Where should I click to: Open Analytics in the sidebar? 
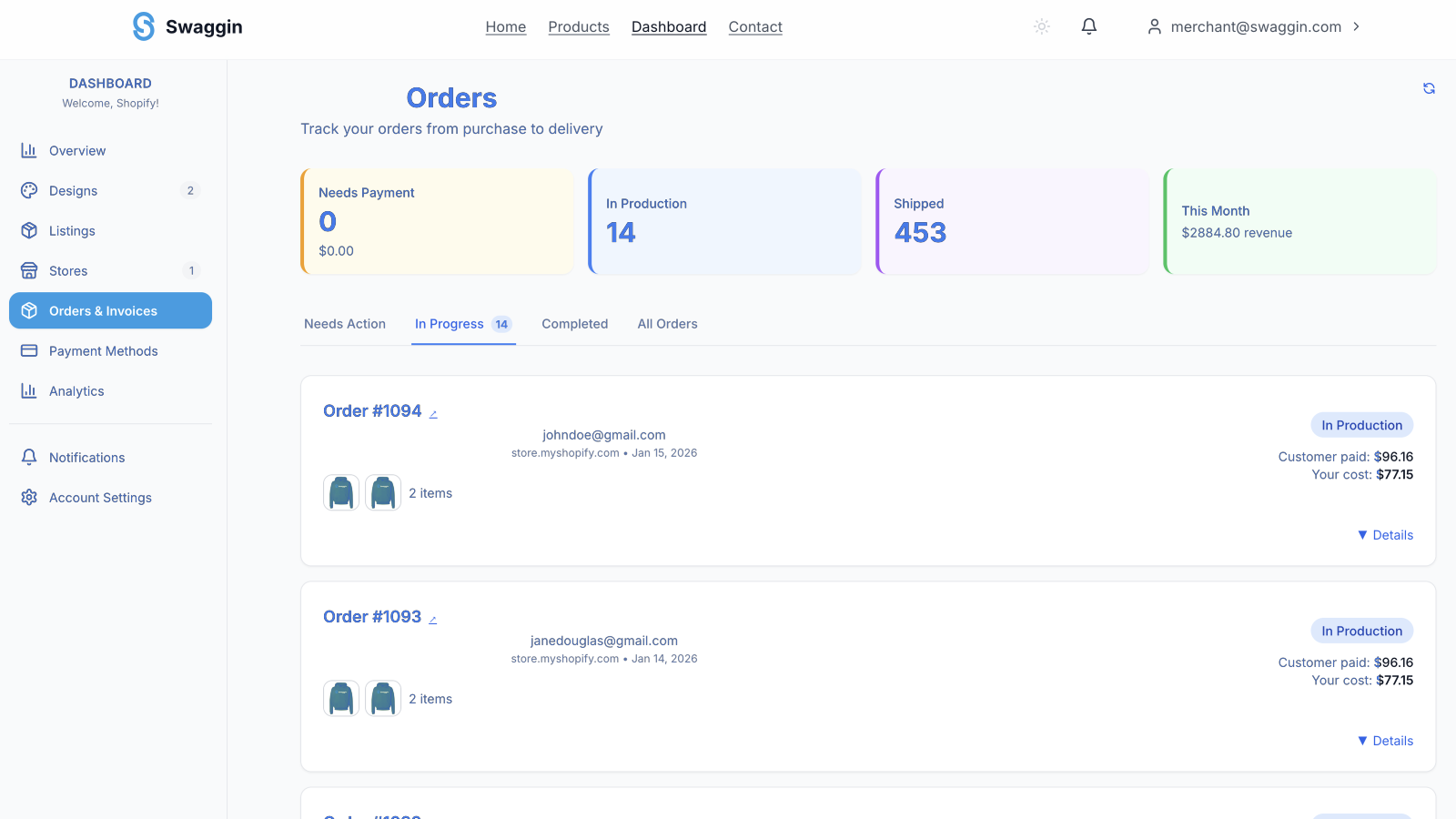[110, 390]
